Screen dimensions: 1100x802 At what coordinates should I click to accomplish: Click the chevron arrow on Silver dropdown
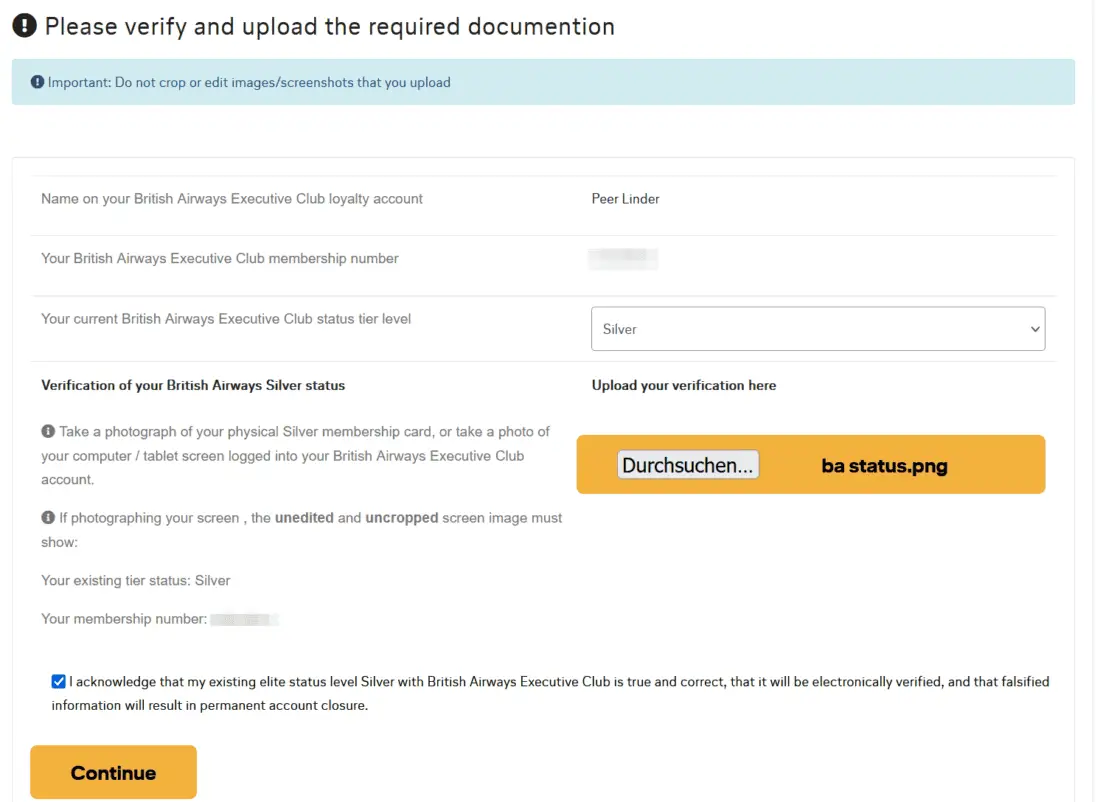coord(1034,330)
